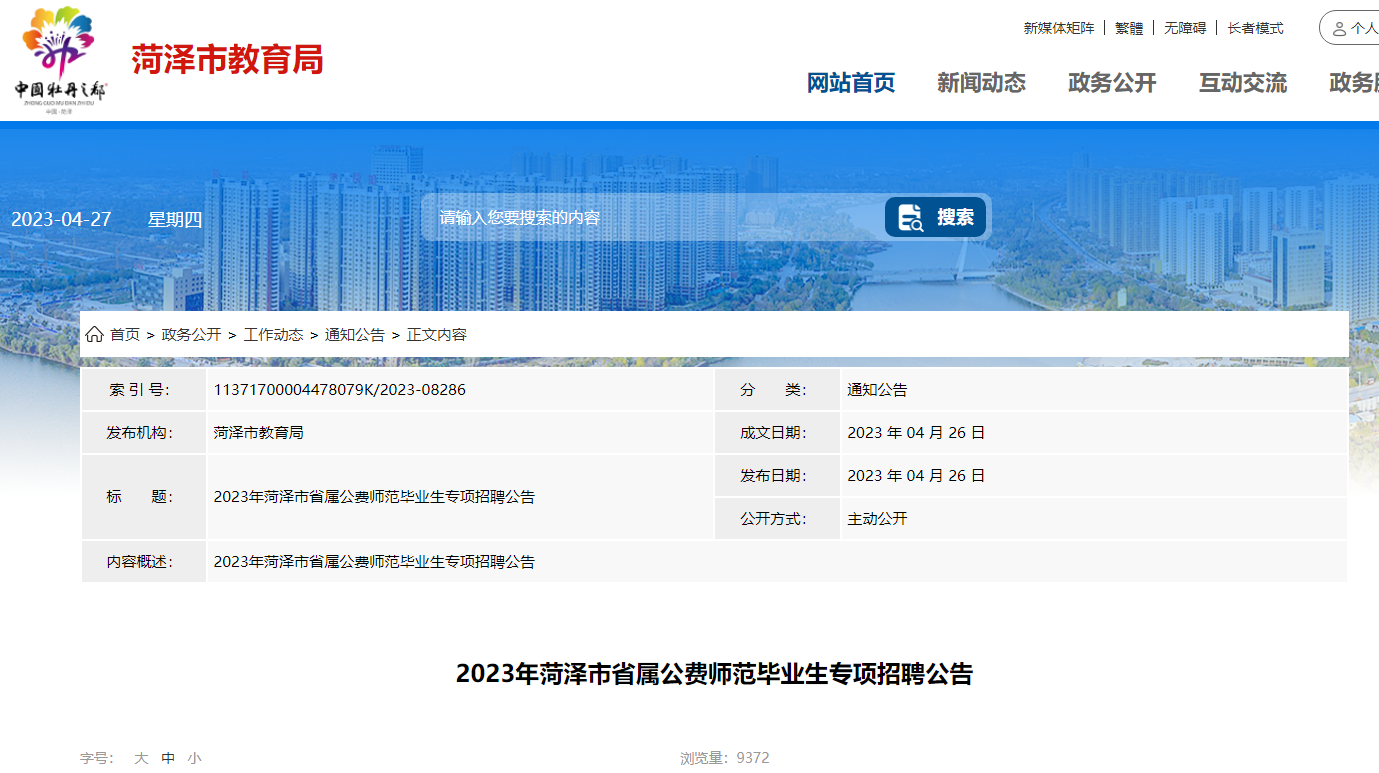Set font size to 中 (medium)

coord(168,758)
